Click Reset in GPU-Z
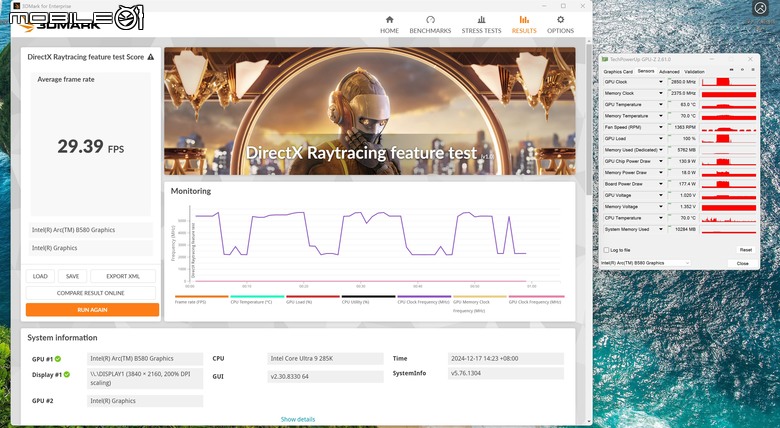Viewport: 780px width, 428px height. click(746, 250)
